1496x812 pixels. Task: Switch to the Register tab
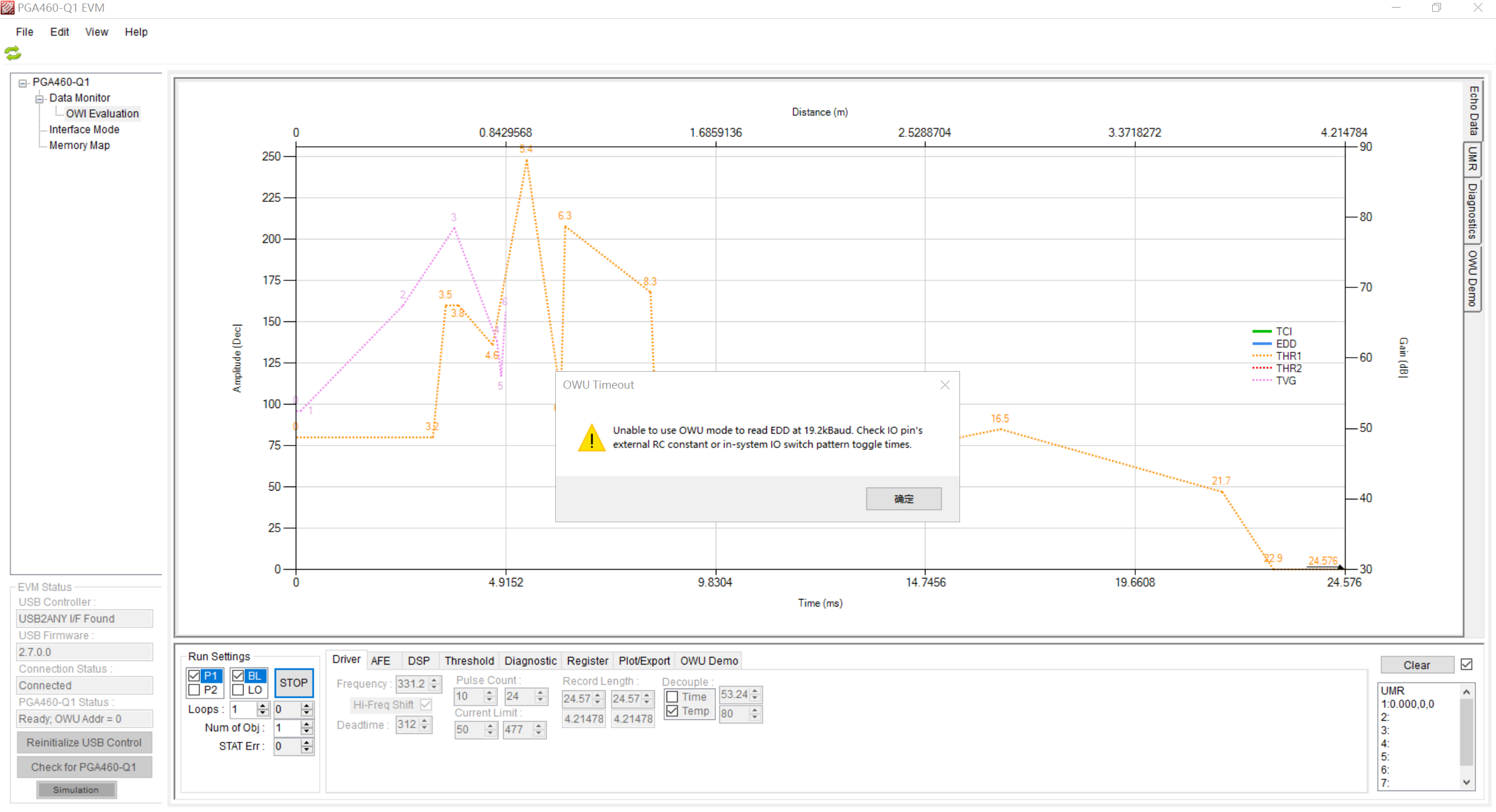[587, 660]
